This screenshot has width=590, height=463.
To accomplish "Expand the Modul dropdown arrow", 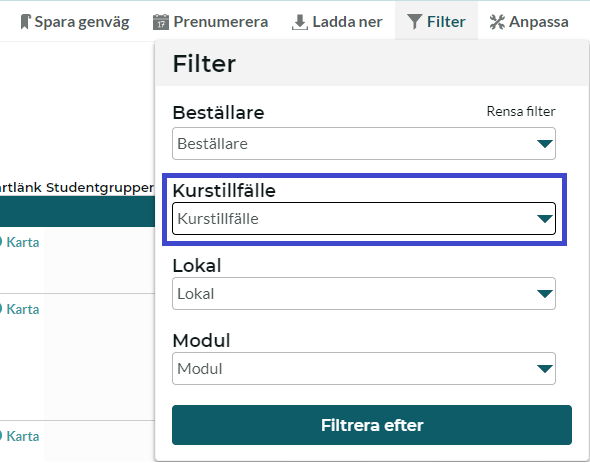I will (544, 369).
